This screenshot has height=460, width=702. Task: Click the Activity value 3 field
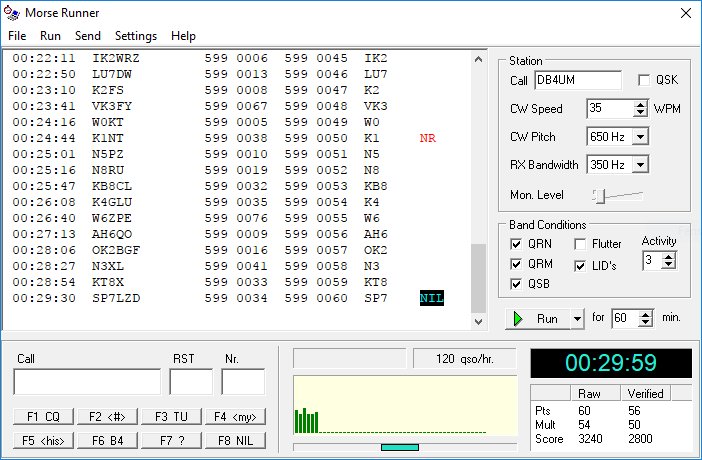[x=653, y=261]
